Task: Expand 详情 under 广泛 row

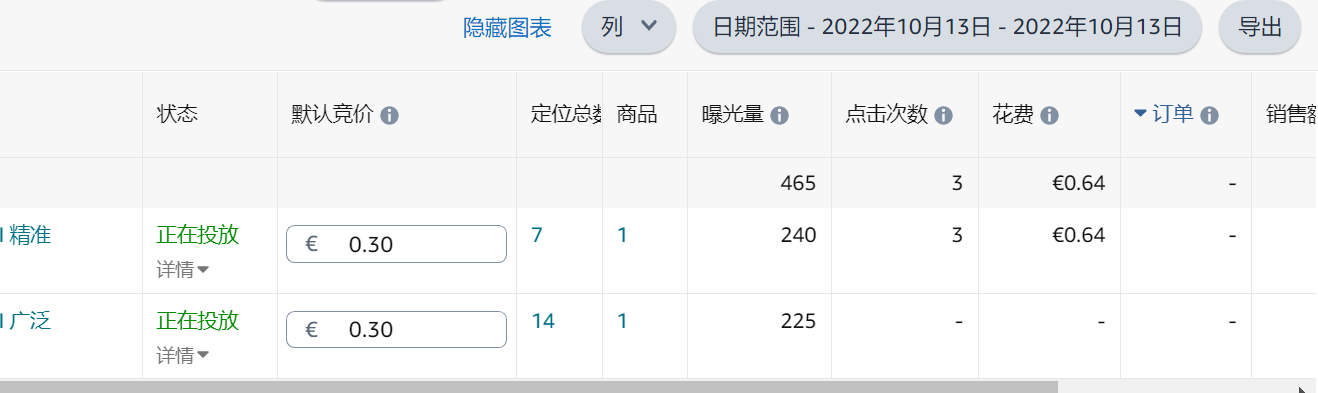Action: click(x=182, y=355)
